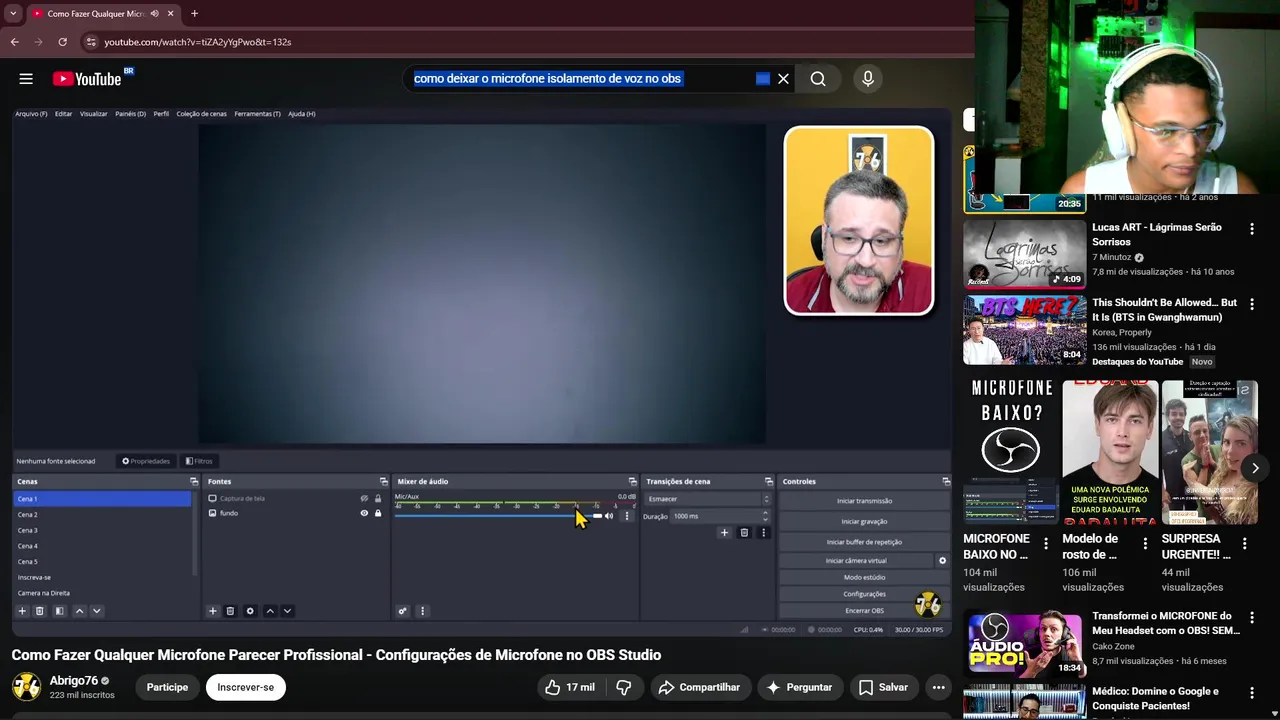The height and width of the screenshot is (720, 1280).
Task: Select Cena 3 in scenes list
Action: (102, 530)
